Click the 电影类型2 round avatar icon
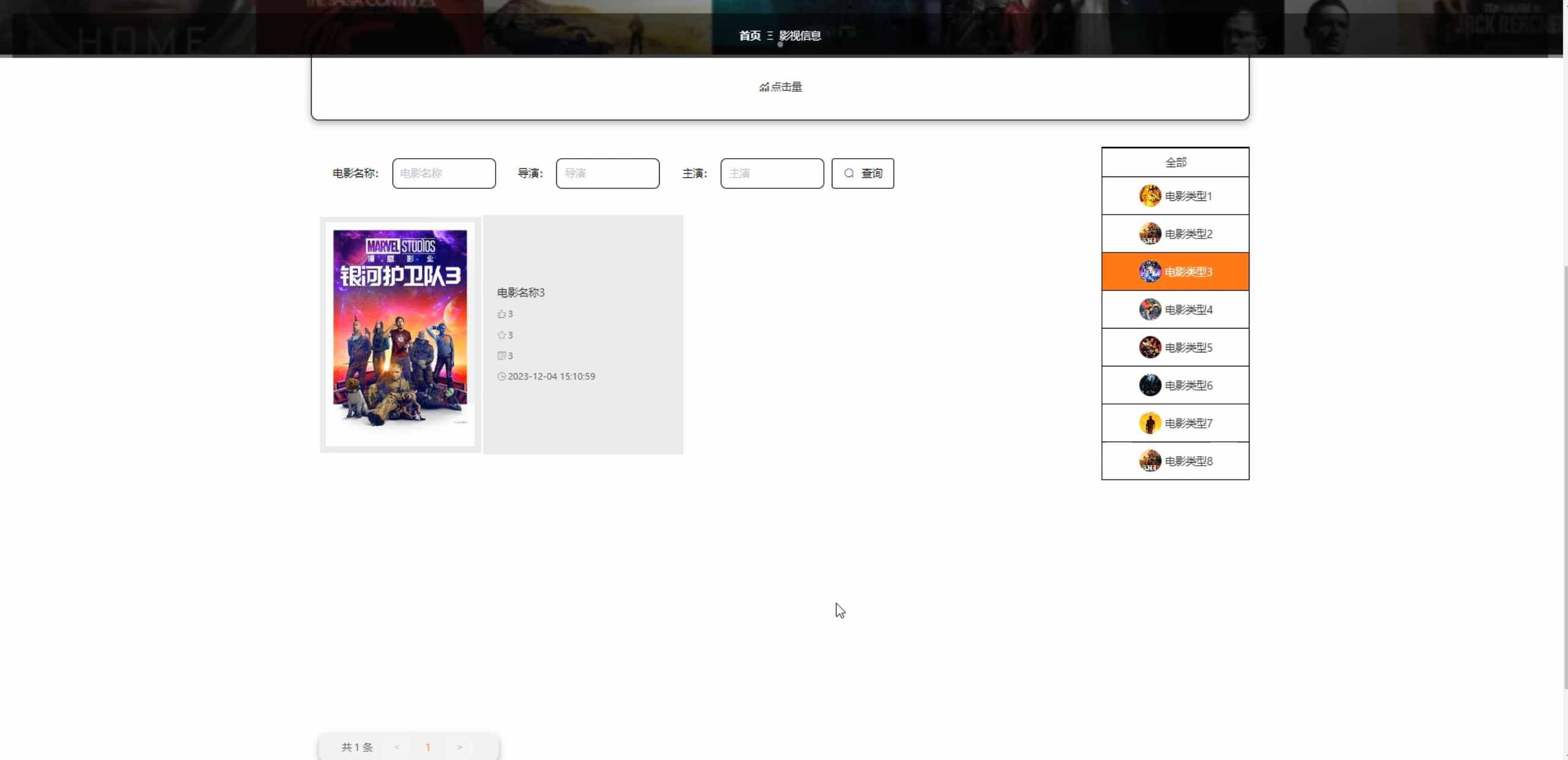 pyautogui.click(x=1150, y=234)
